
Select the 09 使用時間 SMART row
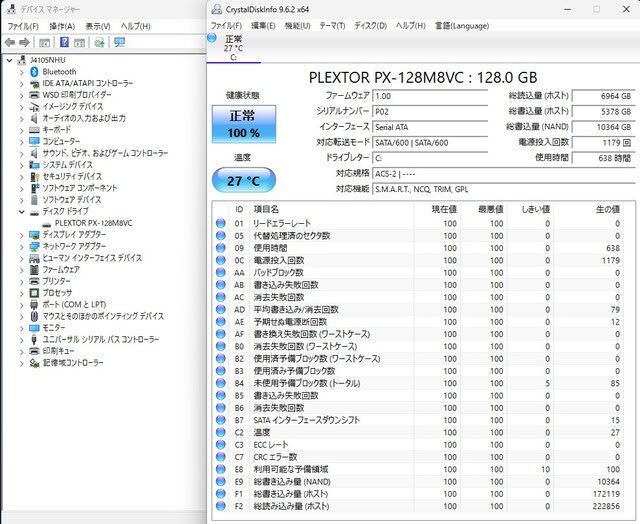(x=419, y=248)
